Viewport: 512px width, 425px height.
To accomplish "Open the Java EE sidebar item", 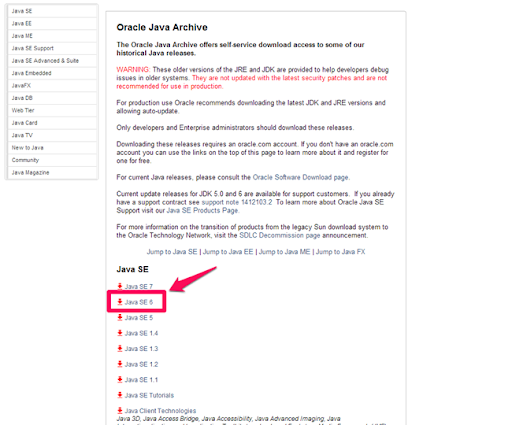I will click(x=52, y=23).
